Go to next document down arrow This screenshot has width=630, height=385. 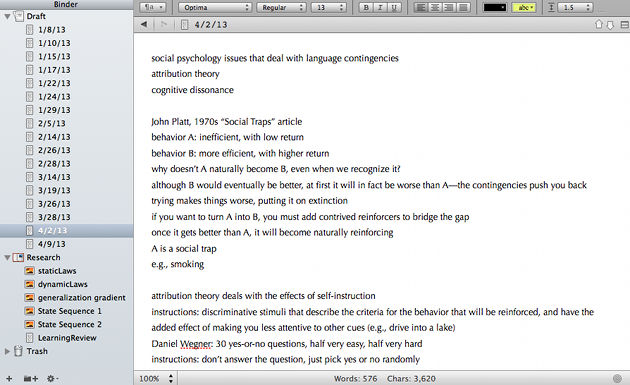[610, 25]
